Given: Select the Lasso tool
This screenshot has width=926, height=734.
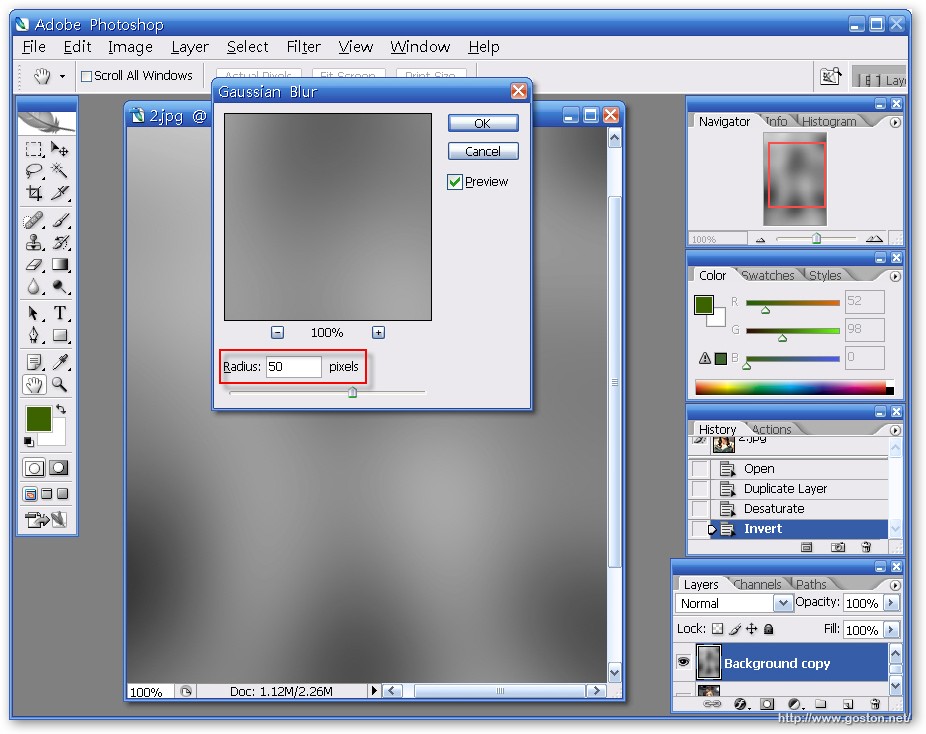Looking at the screenshot, I should 34,171.
